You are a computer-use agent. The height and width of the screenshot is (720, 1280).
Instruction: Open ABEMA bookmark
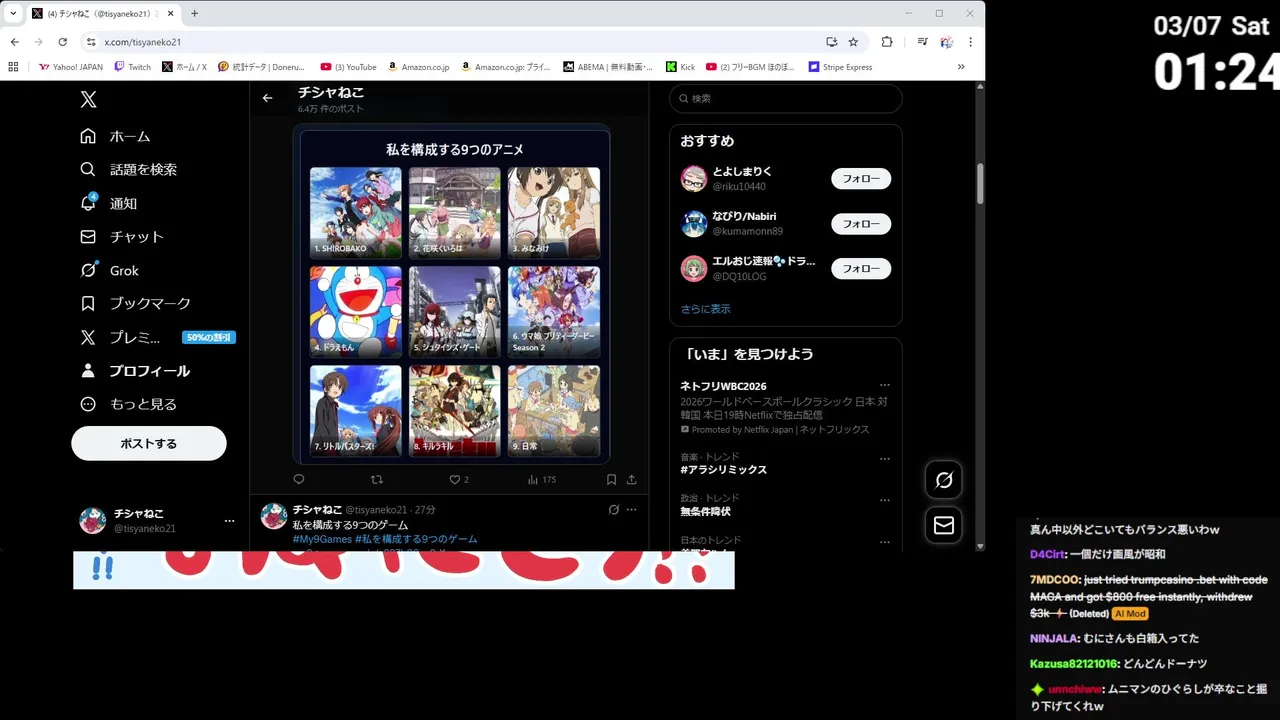point(607,67)
